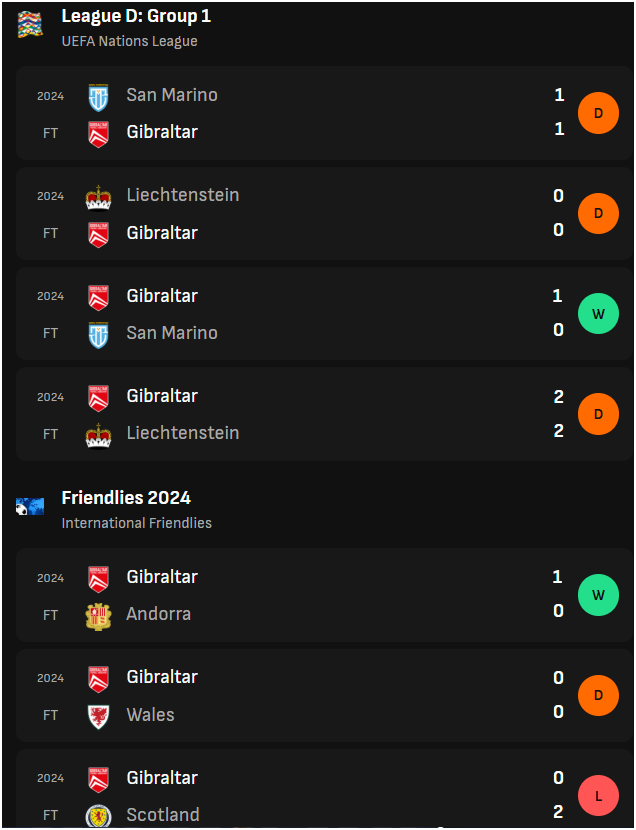This screenshot has width=636, height=830.
Task: Click the Wales dragon crest
Action: pos(98,717)
